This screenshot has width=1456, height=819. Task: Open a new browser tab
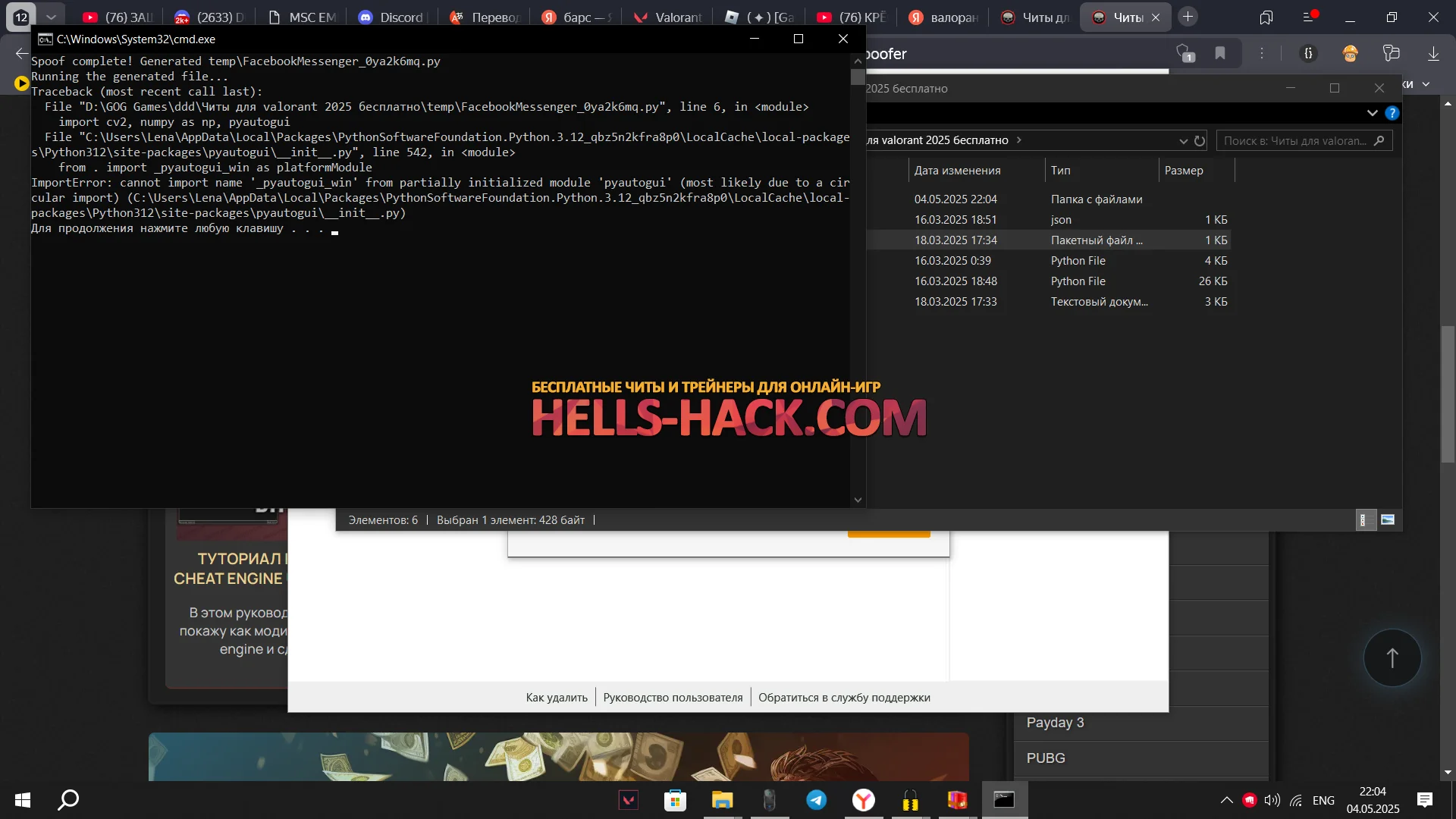pos(1188,17)
